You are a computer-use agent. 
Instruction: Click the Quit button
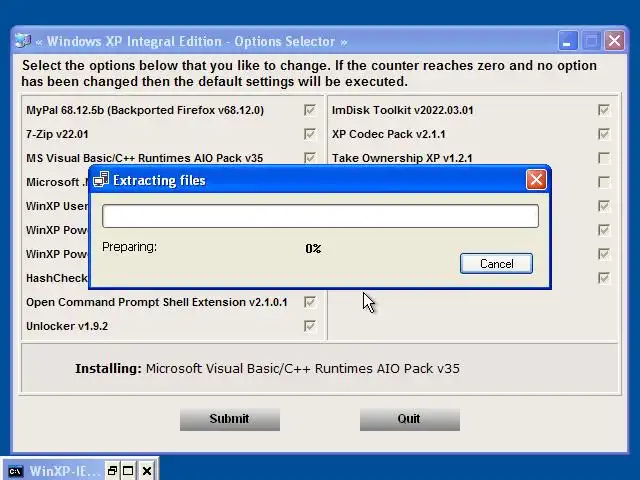[x=410, y=419]
